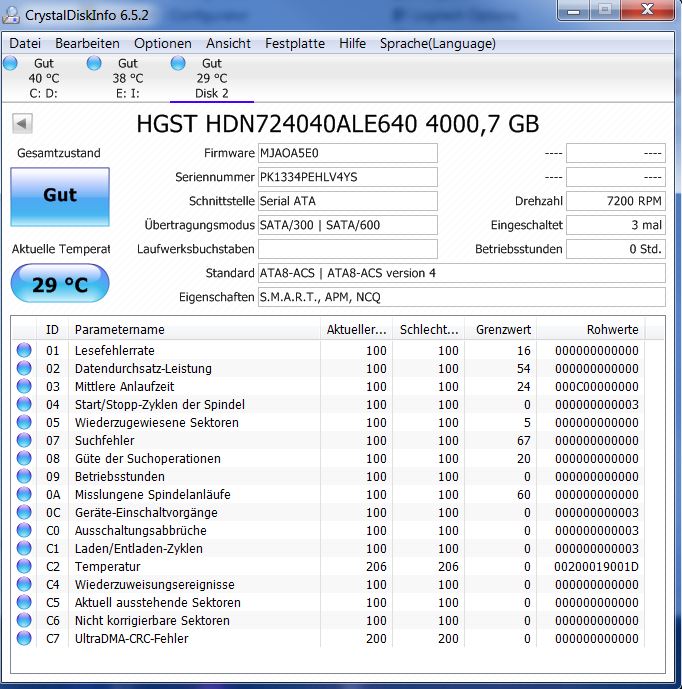Screen dimensions: 682x689
Task: Click status orb of Lesefehlerrate row
Action: coord(24,350)
